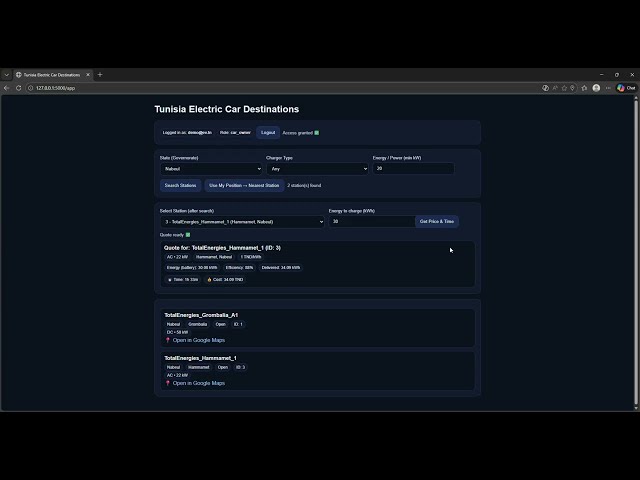Viewport: 640px width, 480px height.
Task: Click the Time badge in the quote
Action: (x=183, y=280)
